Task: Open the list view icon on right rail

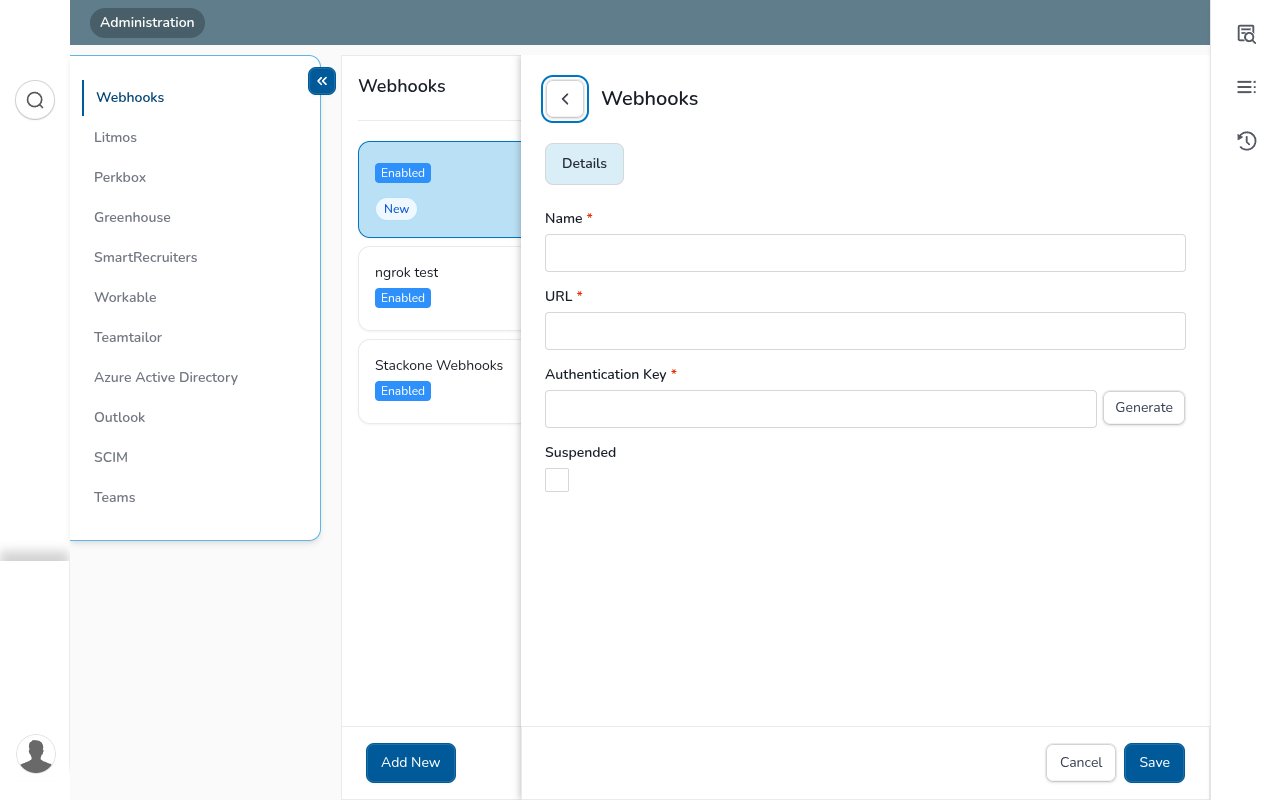Action: 1246,87
